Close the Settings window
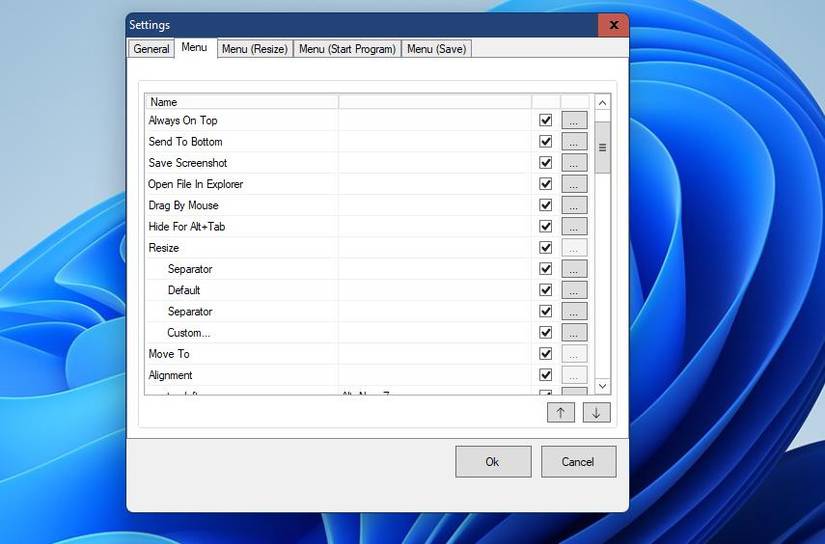The image size is (825, 544). pyautogui.click(x=613, y=25)
